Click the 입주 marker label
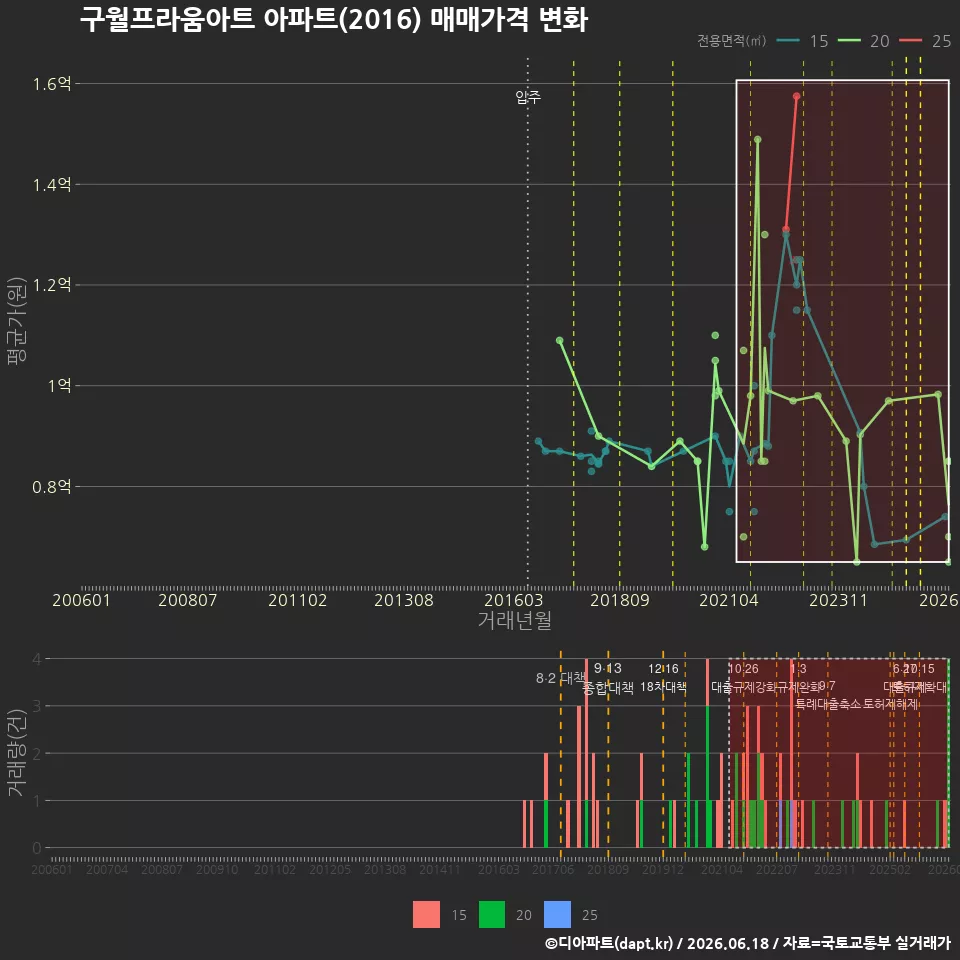Viewport: 960px width, 960px height. pyautogui.click(x=528, y=97)
